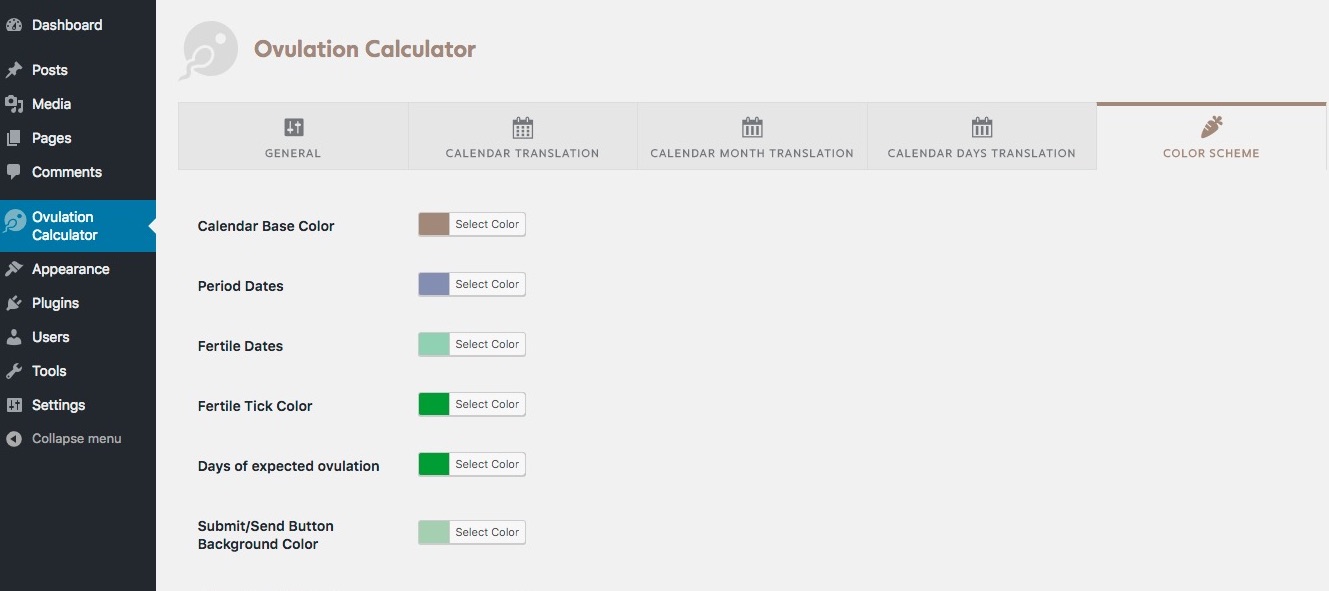
Task: Click the Appearance paintbrush icon
Action: coord(14,269)
